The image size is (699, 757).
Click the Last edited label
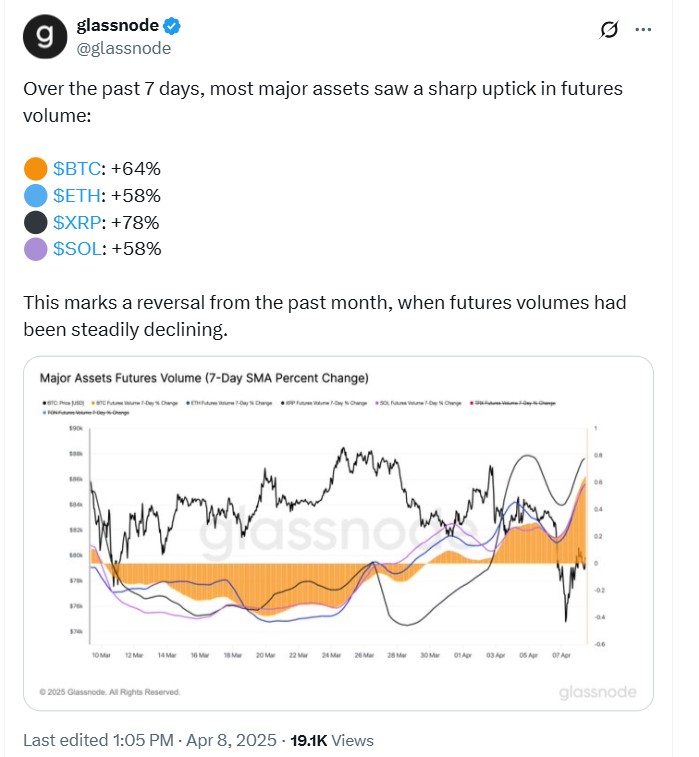pyautogui.click(x=66, y=740)
